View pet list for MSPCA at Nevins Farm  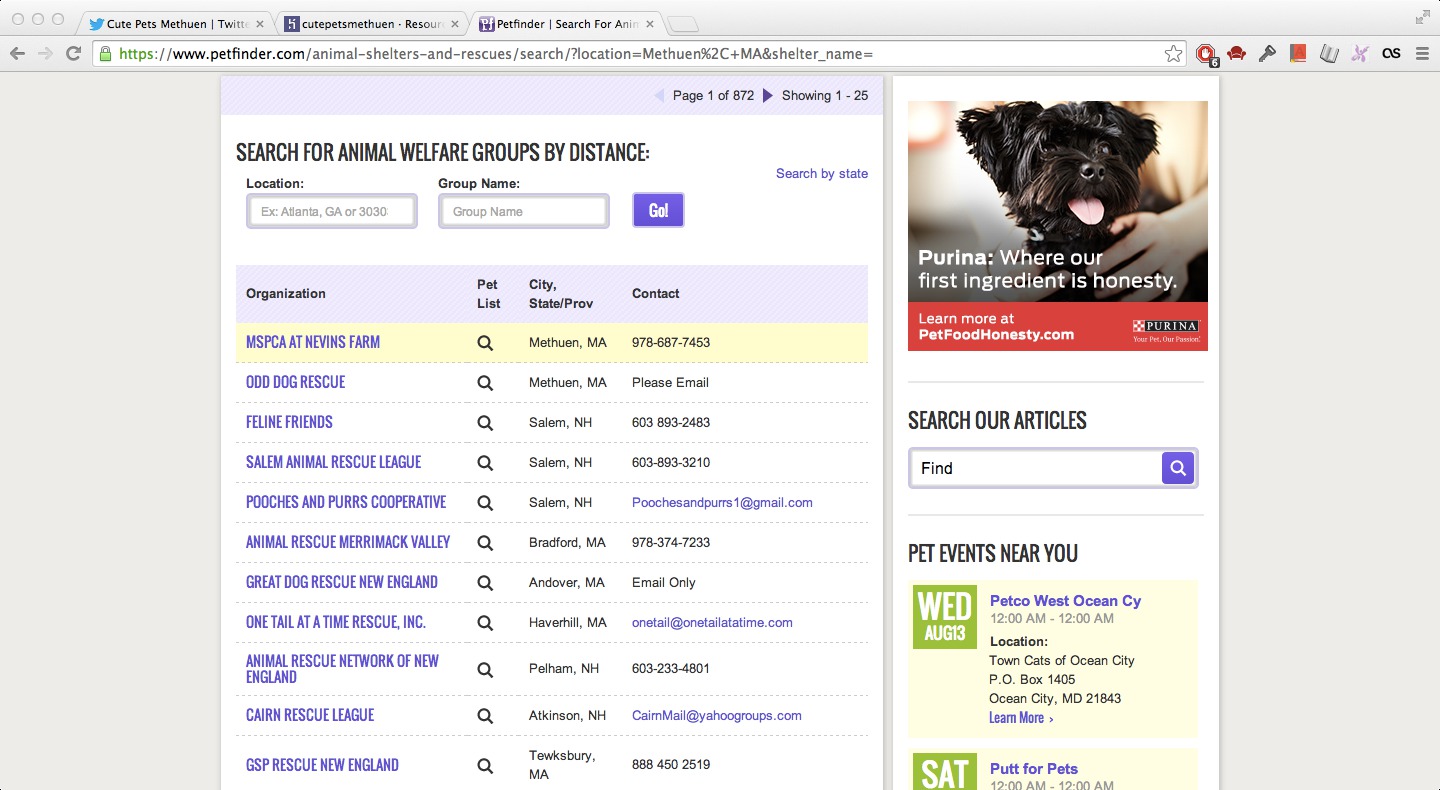pyautogui.click(x=485, y=343)
